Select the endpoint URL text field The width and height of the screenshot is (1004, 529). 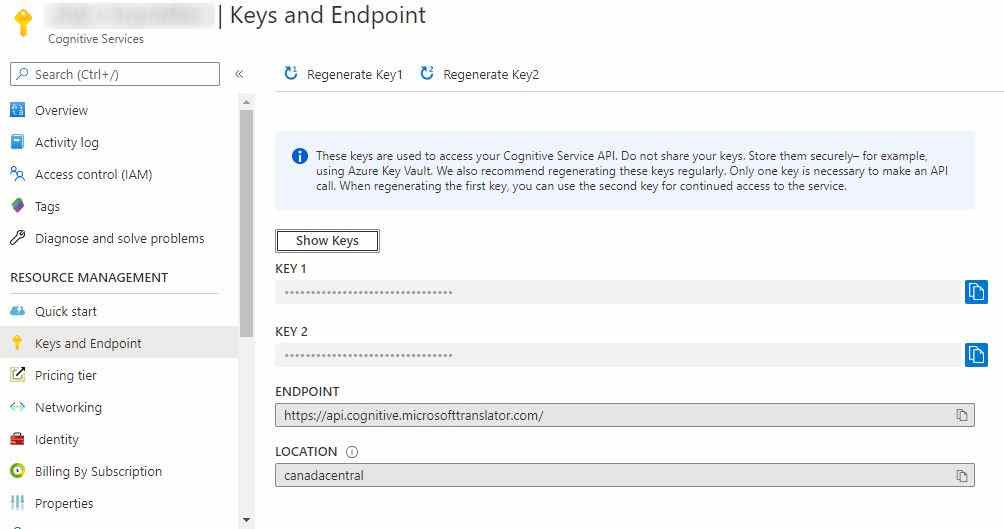coord(625,415)
